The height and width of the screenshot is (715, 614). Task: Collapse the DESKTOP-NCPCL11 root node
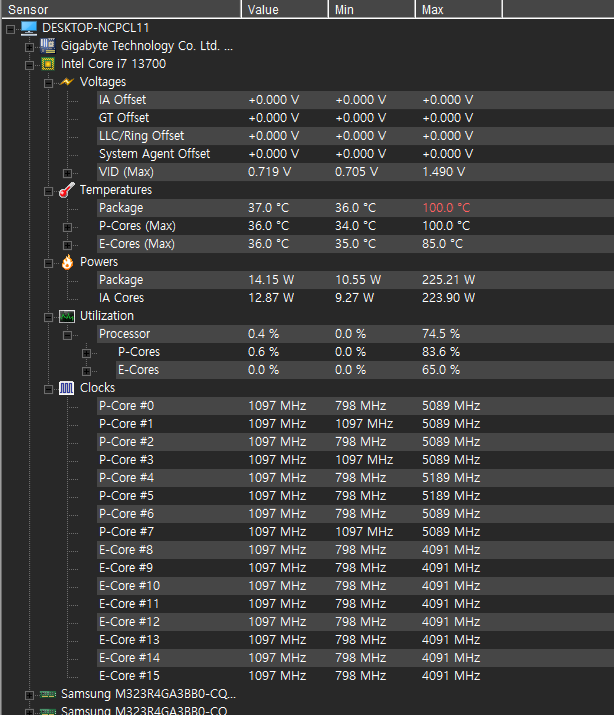10,30
